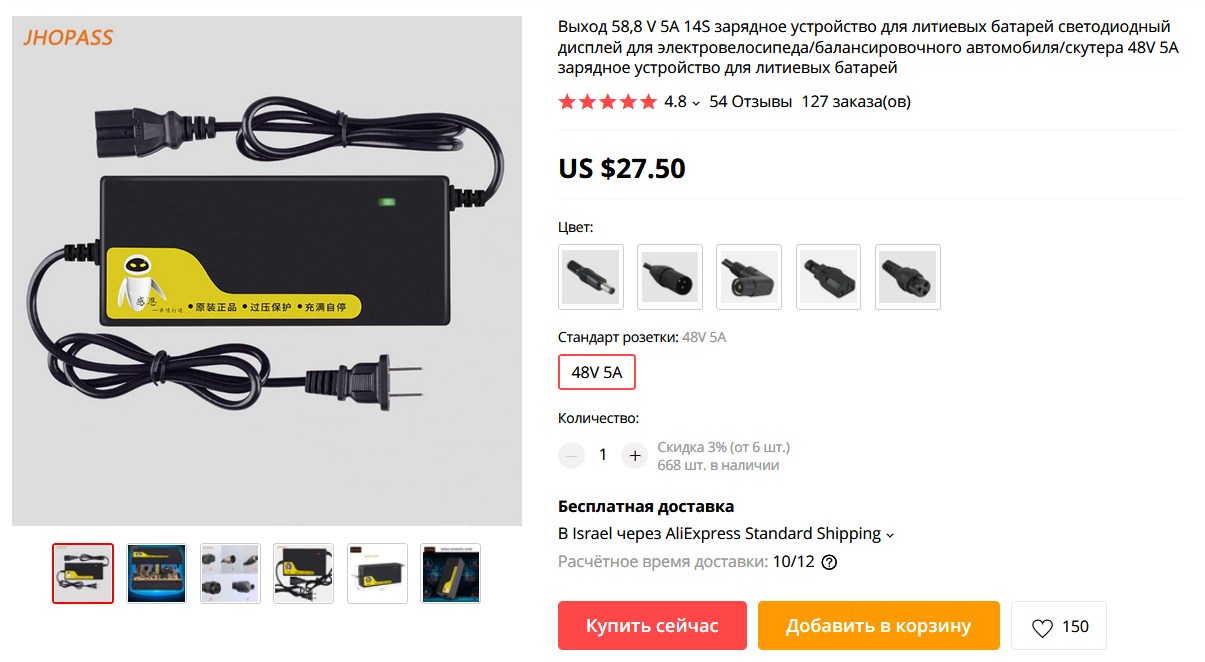1205x662 pixels.
Task: Open the 54 Отзывы reviews link
Action: pos(751,101)
